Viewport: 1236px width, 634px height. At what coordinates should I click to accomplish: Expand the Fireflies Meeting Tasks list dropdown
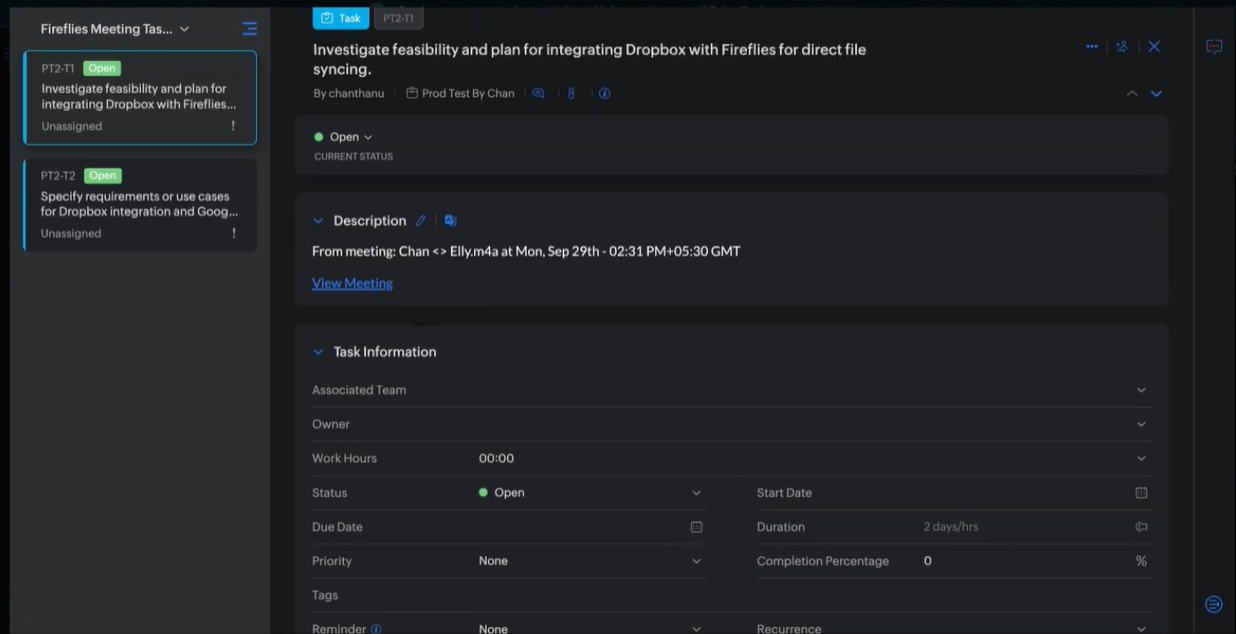click(184, 30)
